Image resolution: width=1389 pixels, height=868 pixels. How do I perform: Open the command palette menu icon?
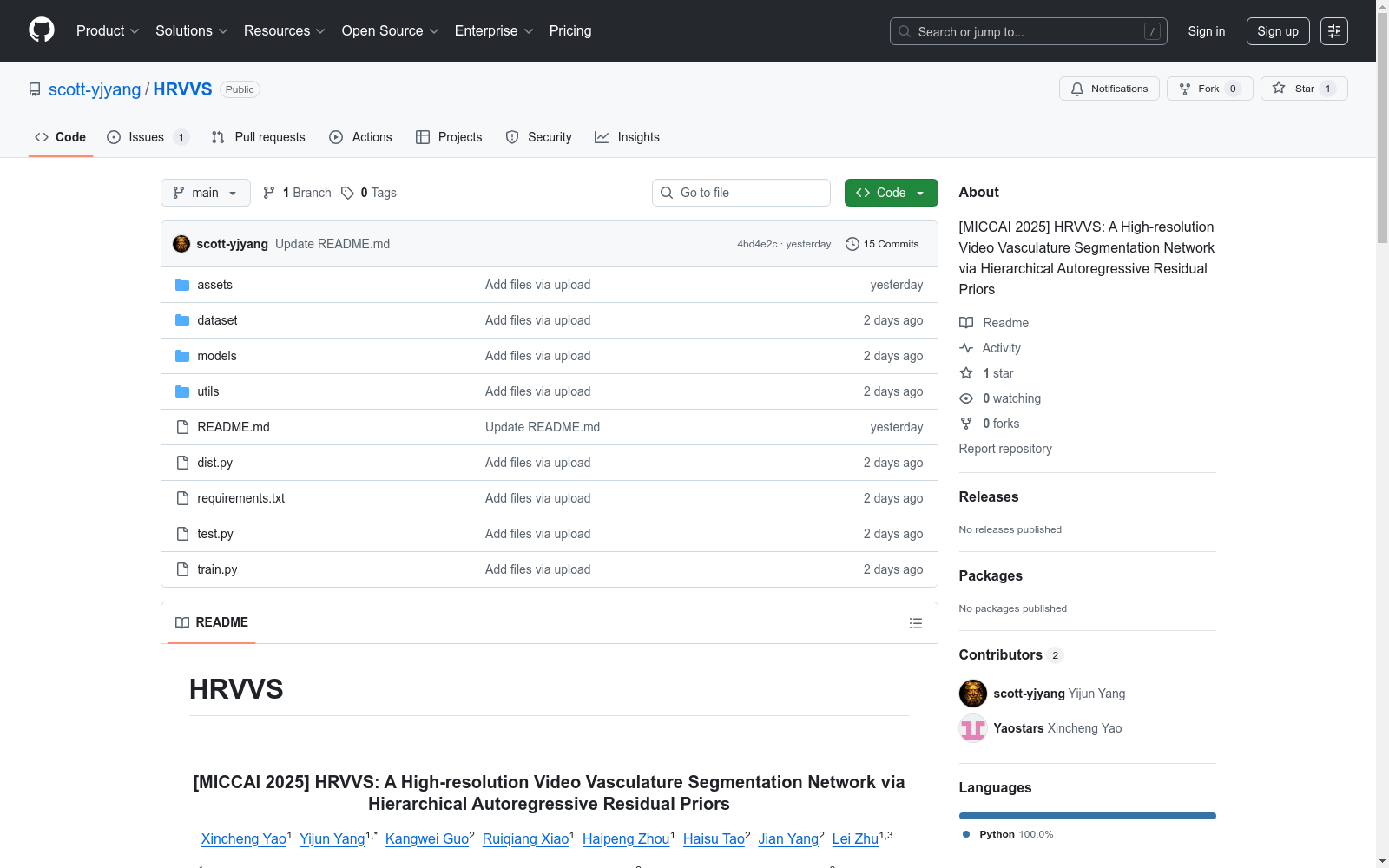pyautogui.click(x=1334, y=31)
